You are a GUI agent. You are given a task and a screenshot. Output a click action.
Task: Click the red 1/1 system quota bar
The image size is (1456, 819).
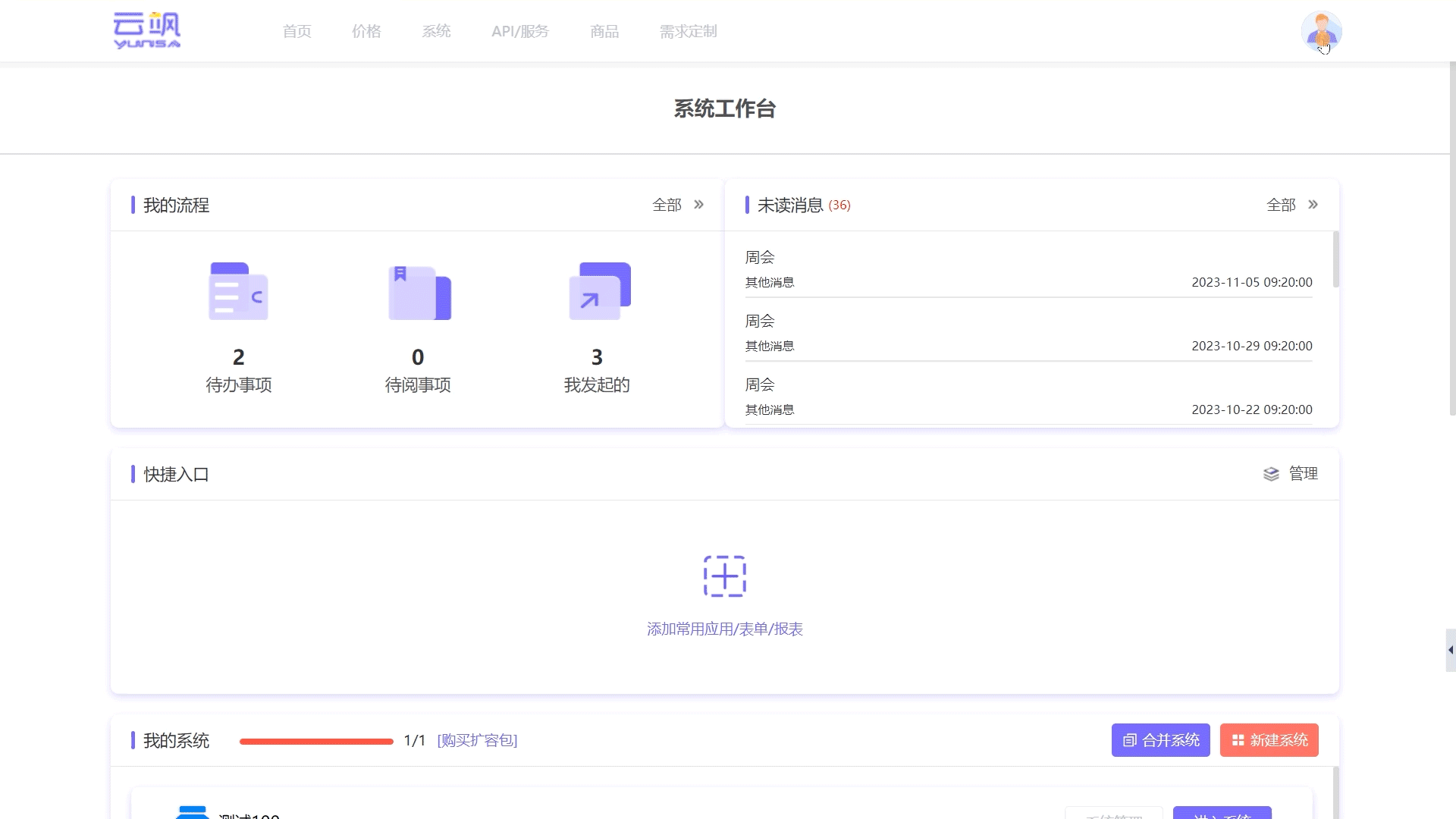coord(316,741)
